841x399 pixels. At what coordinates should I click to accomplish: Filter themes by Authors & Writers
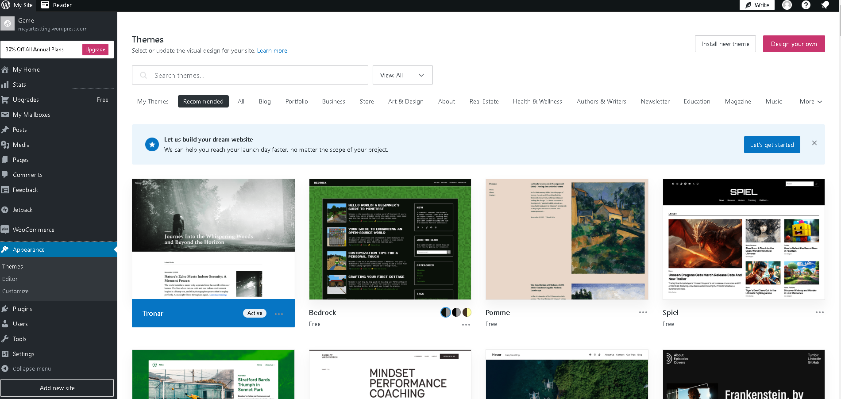coord(601,101)
